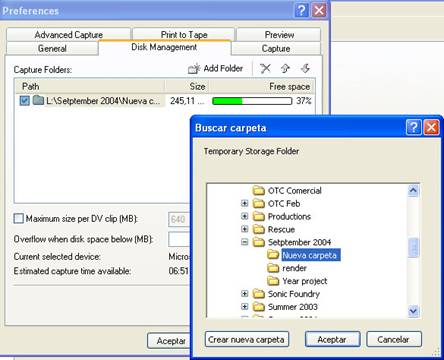Select the Nueva carpeta folder

[311, 255]
